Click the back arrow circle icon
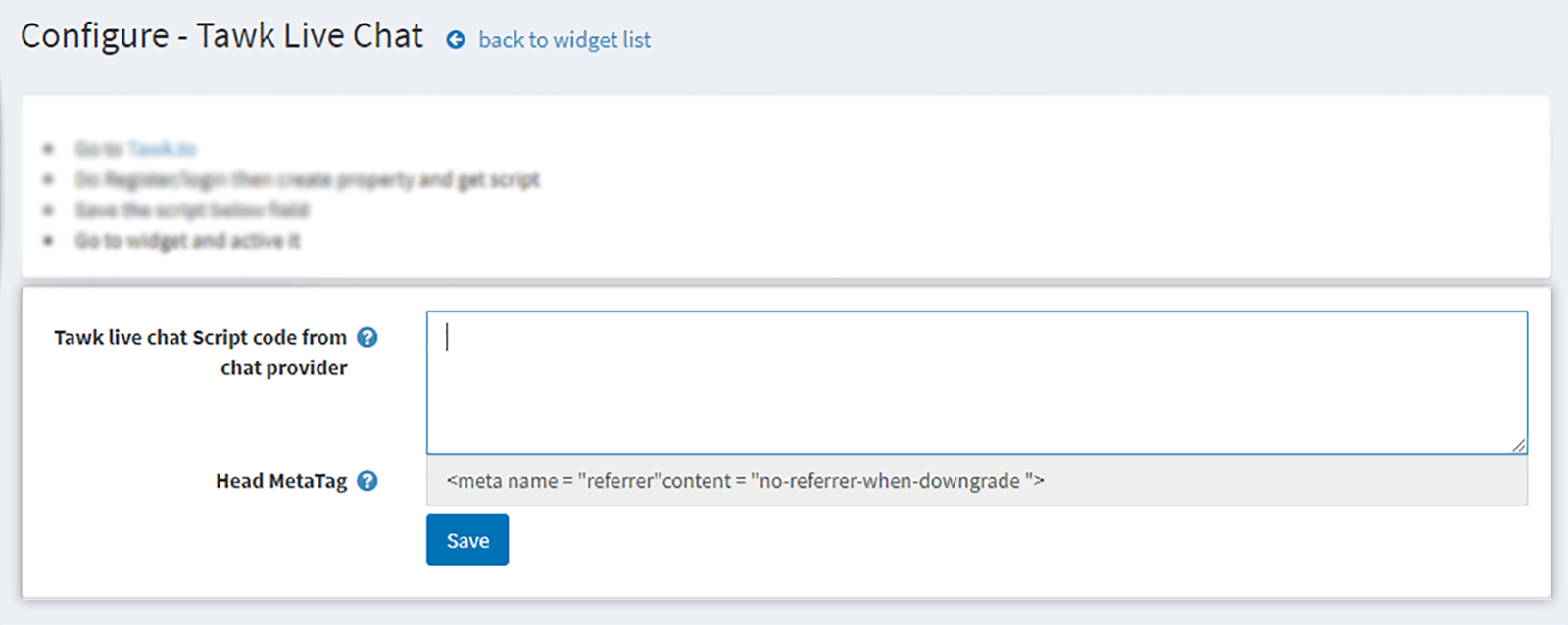Screen dimensions: 1568x625 (x=456, y=40)
